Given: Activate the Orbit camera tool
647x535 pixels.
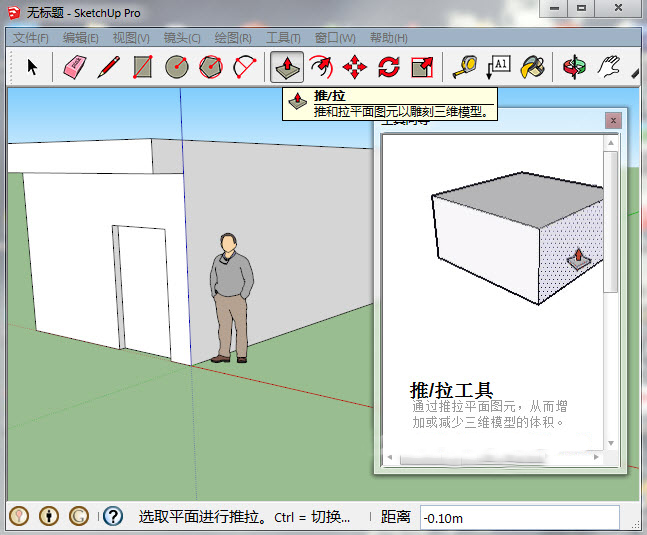Looking at the screenshot, I should tap(574, 67).
